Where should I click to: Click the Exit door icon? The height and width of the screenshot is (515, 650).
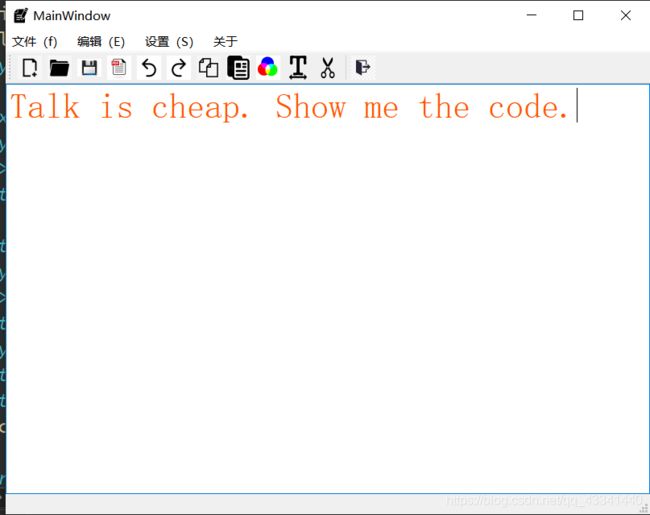363,67
